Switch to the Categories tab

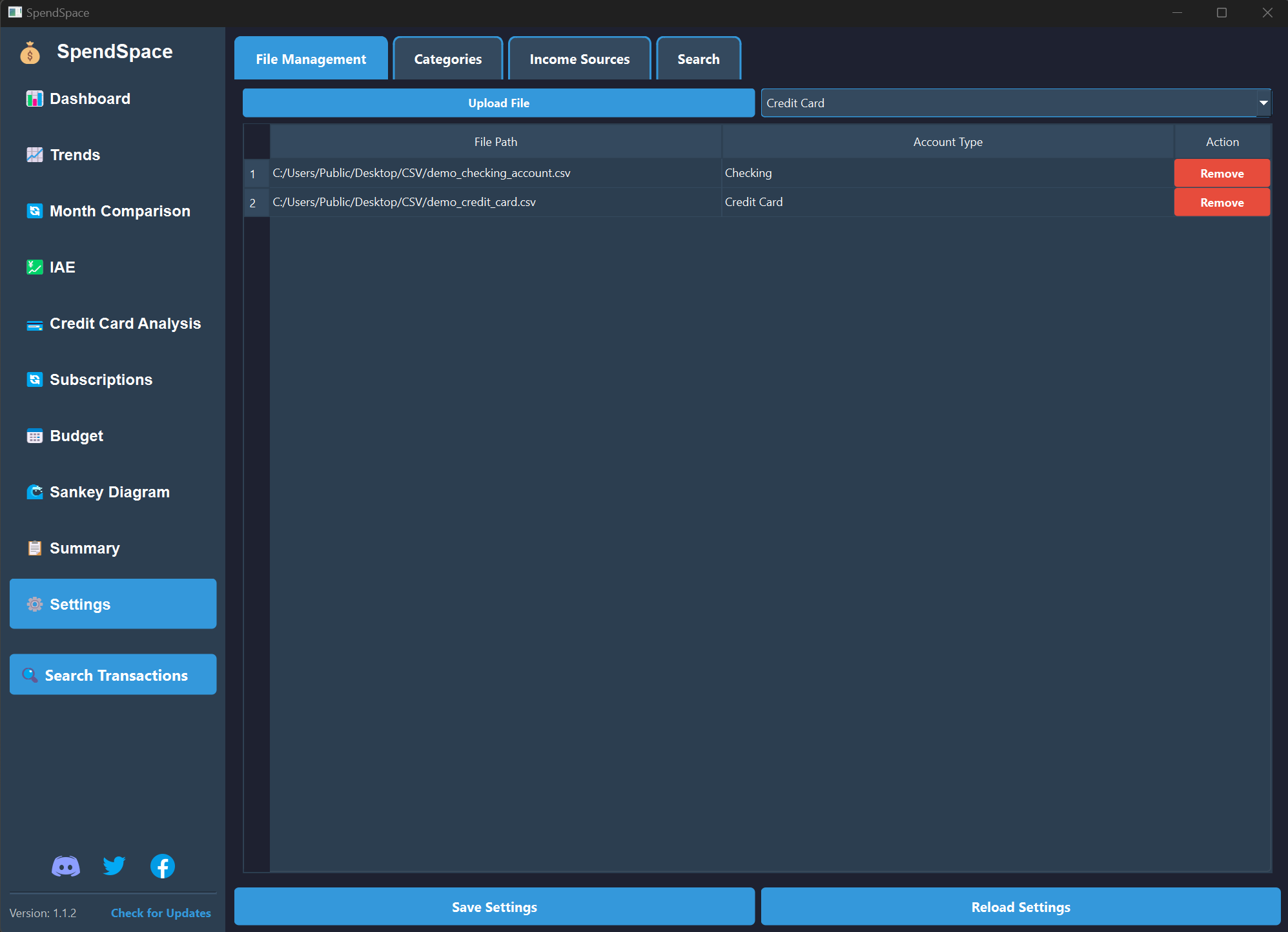447,59
